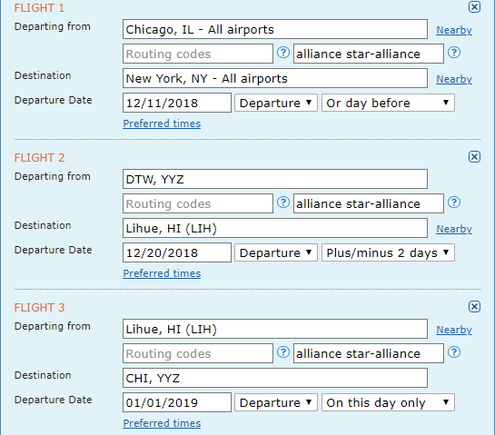Open routing codes help icon for Flight 2
This screenshot has height=435, width=495.
283,202
